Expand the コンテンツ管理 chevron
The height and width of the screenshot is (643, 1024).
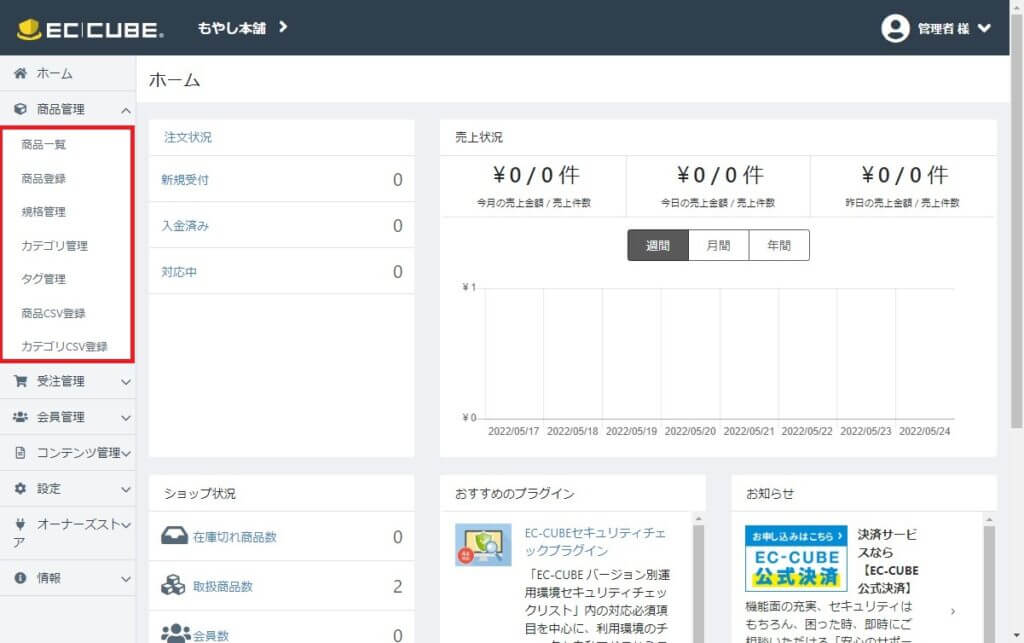[x=126, y=453]
